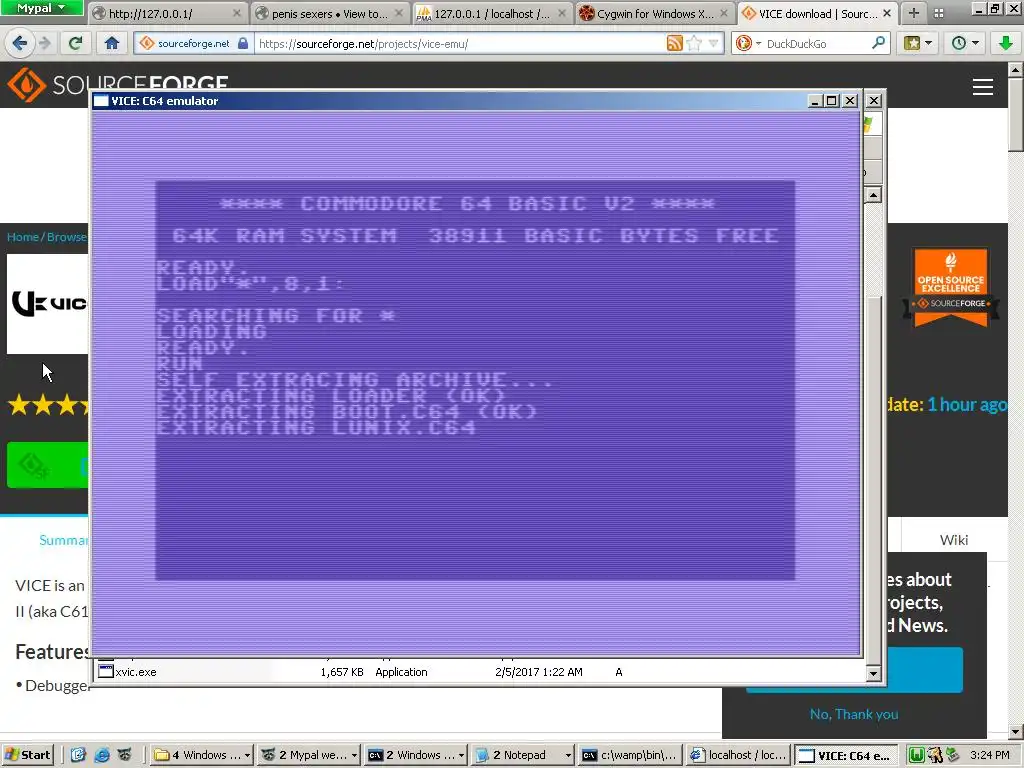Open the downloads green arrow
The image size is (1024, 768).
point(1006,44)
